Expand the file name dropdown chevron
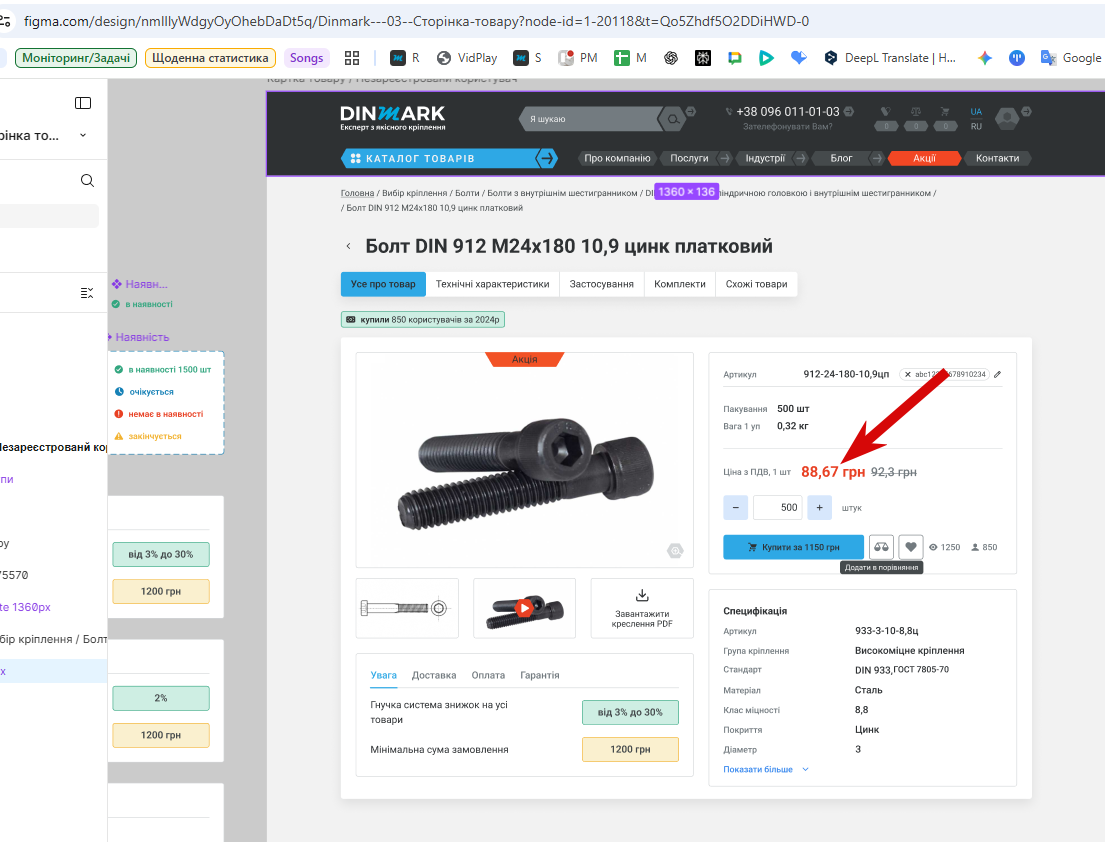 83,135
